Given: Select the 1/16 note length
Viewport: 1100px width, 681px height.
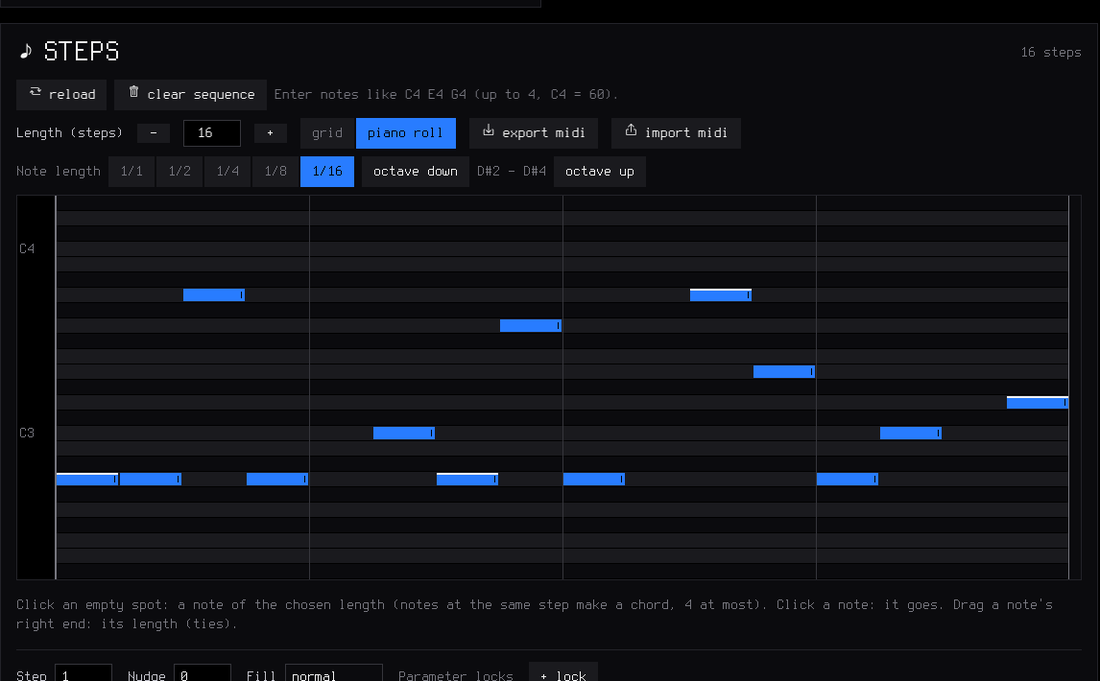Looking at the screenshot, I should 327,172.
